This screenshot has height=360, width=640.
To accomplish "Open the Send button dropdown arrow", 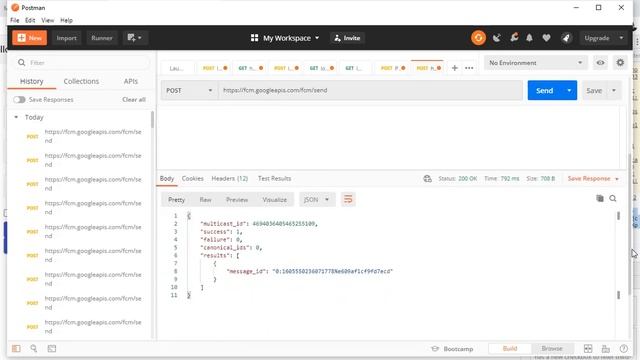I will click(569, 90).
